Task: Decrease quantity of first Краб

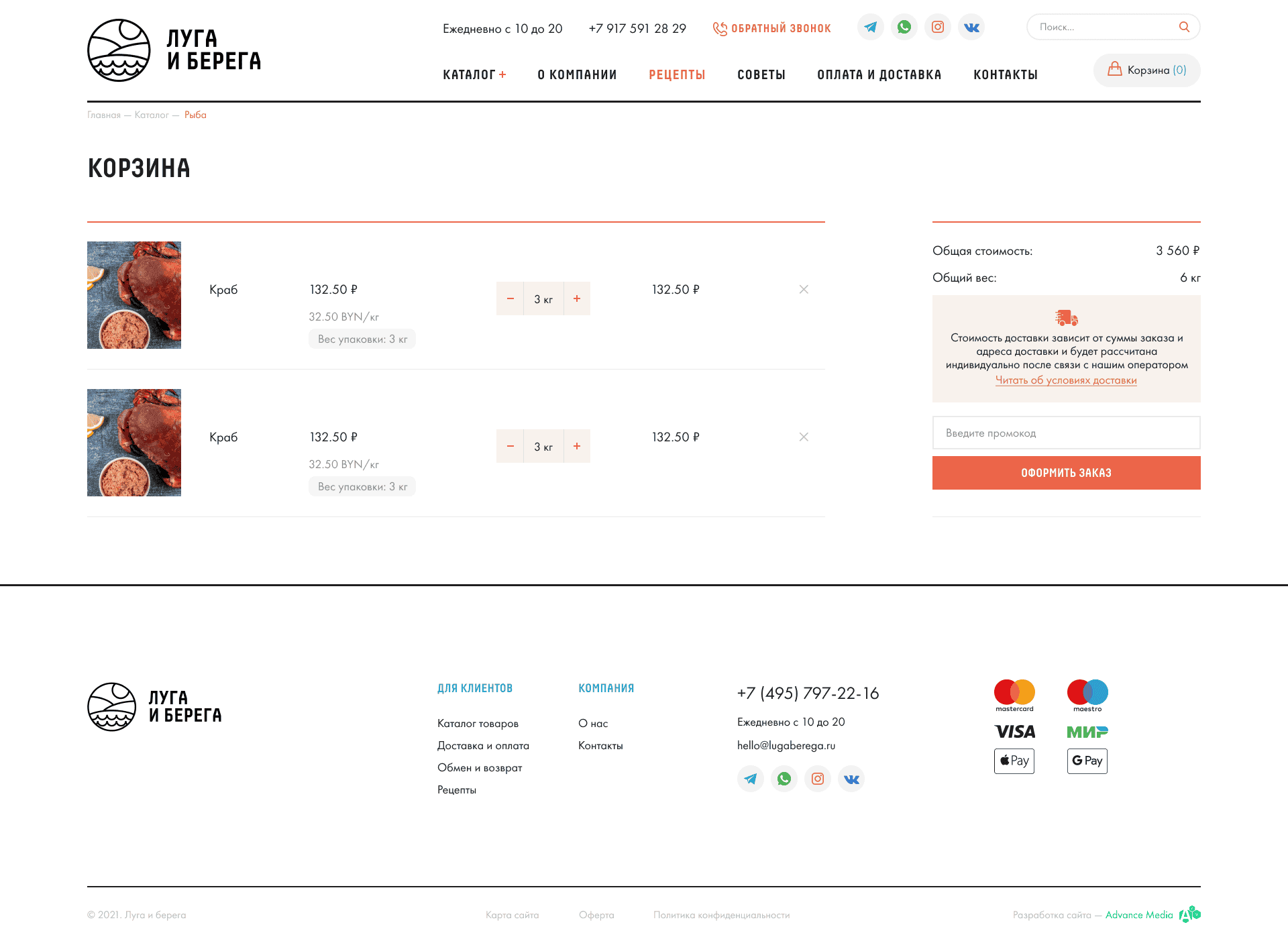Action: 510,298
